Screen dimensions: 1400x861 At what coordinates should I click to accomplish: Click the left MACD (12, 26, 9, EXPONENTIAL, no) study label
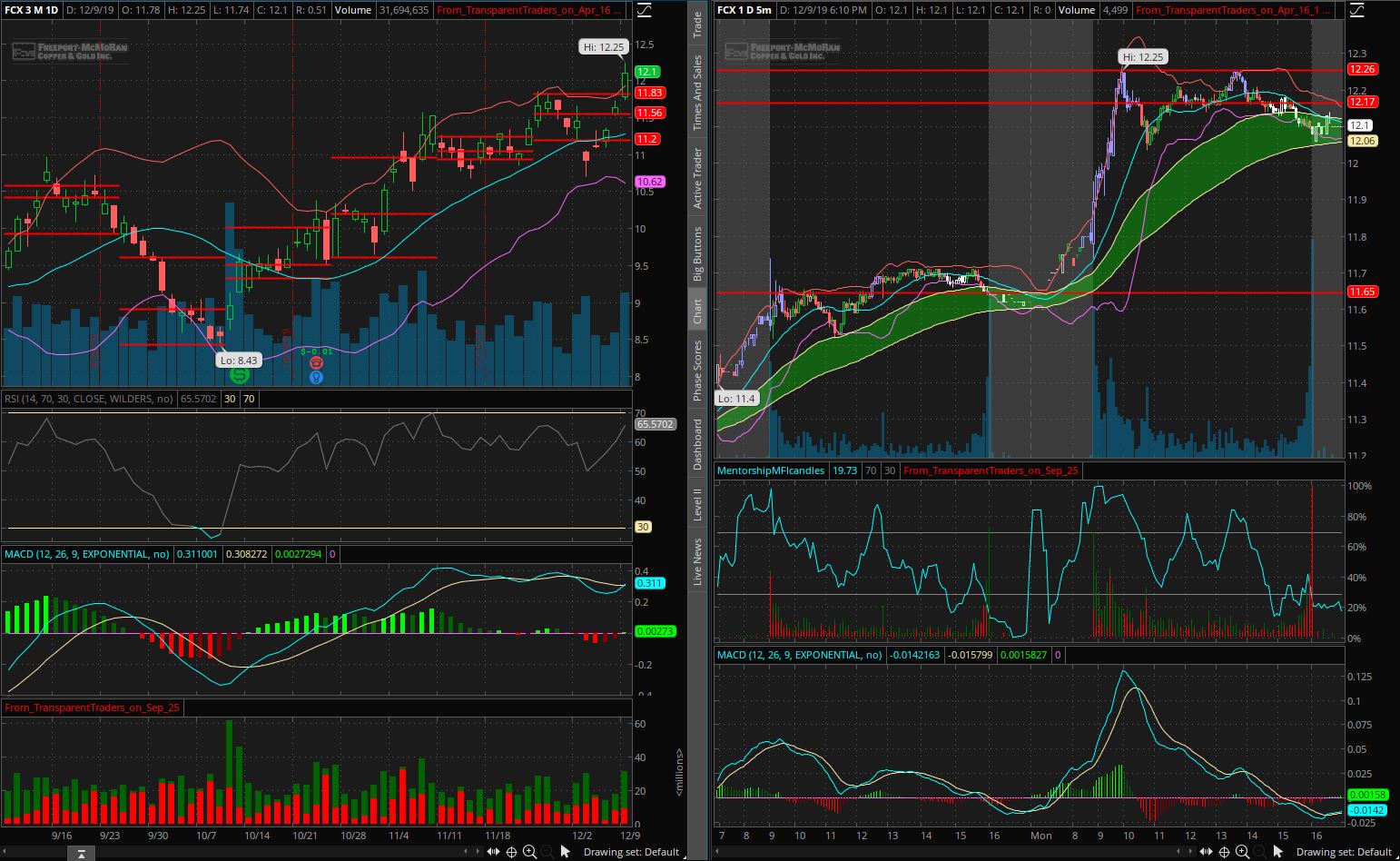[87, 553]
